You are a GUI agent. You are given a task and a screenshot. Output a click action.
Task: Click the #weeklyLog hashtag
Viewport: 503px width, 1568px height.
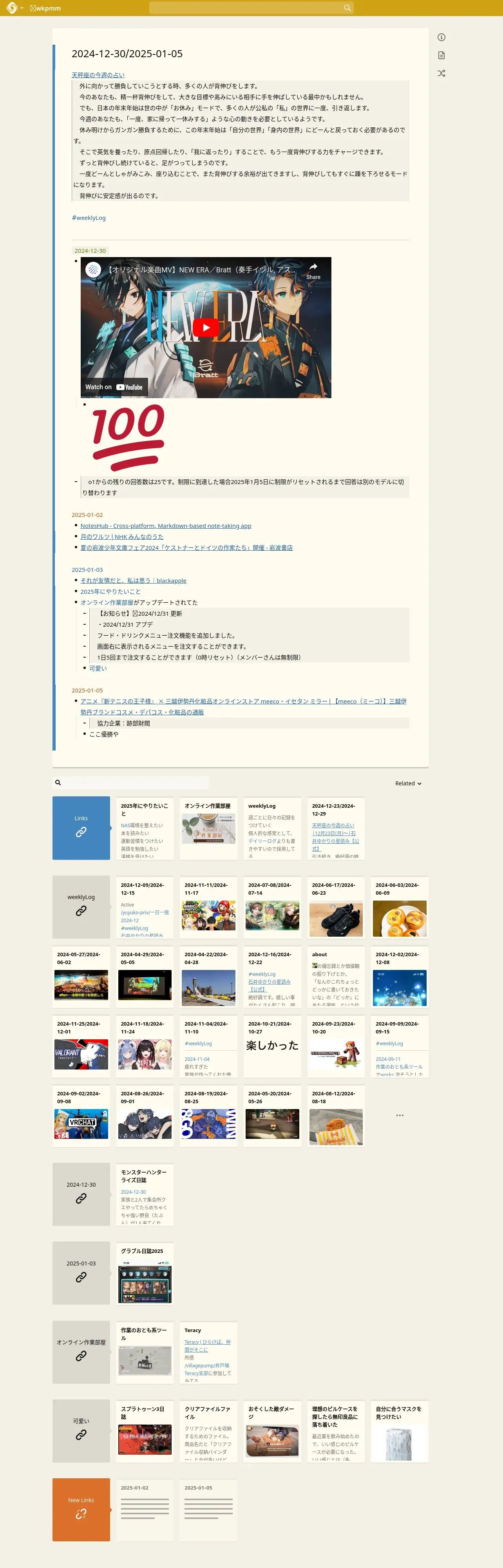89,218
